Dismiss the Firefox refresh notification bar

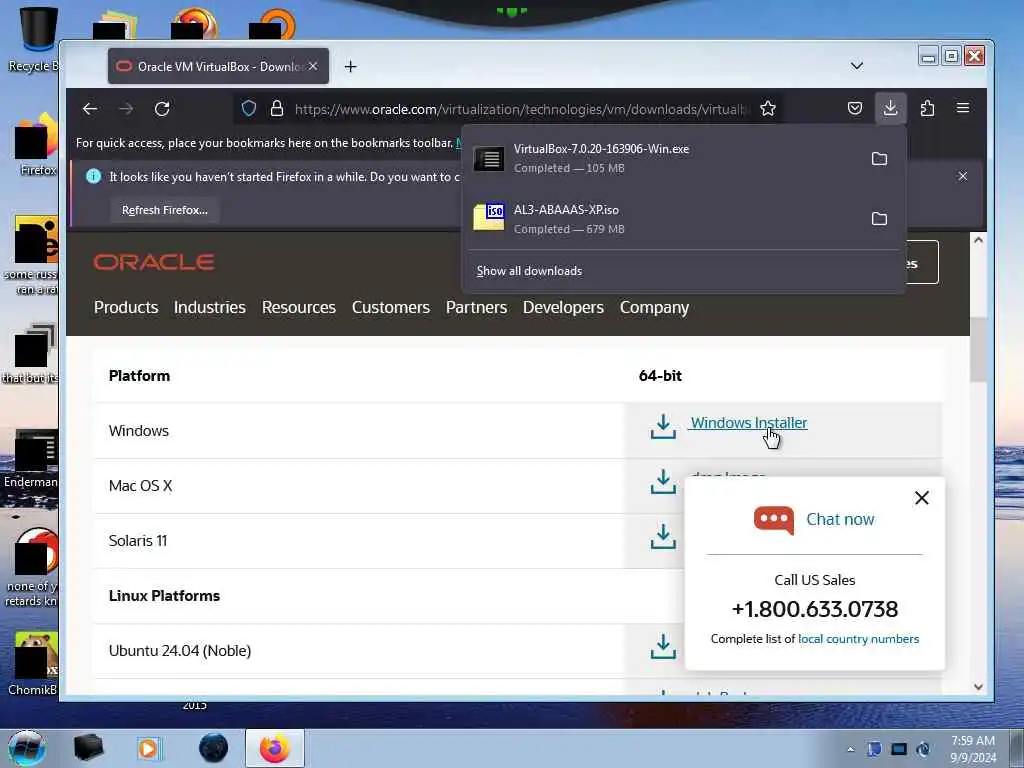pyautogui.click(x=963, y=176)
